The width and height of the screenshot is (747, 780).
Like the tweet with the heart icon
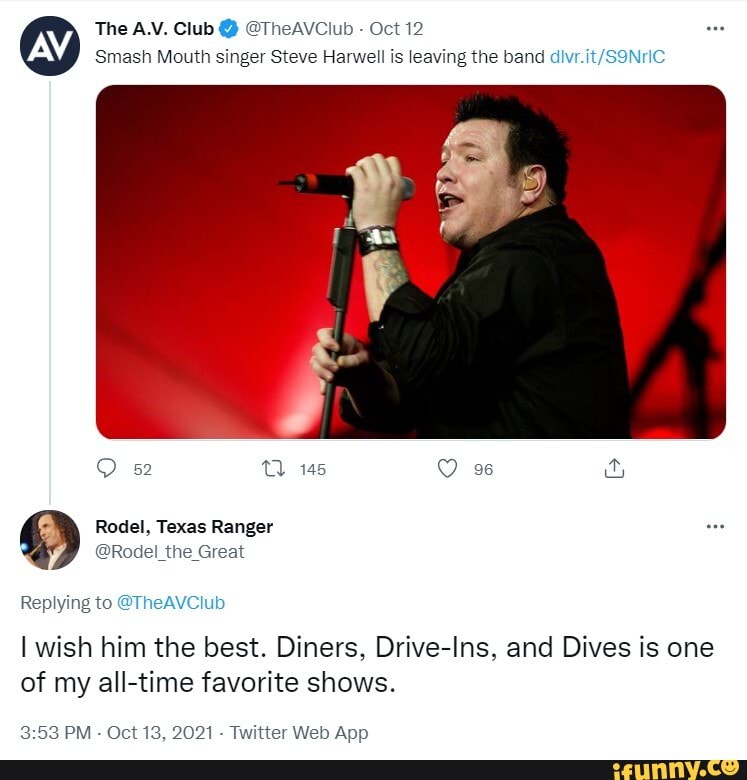click(448, 469)
